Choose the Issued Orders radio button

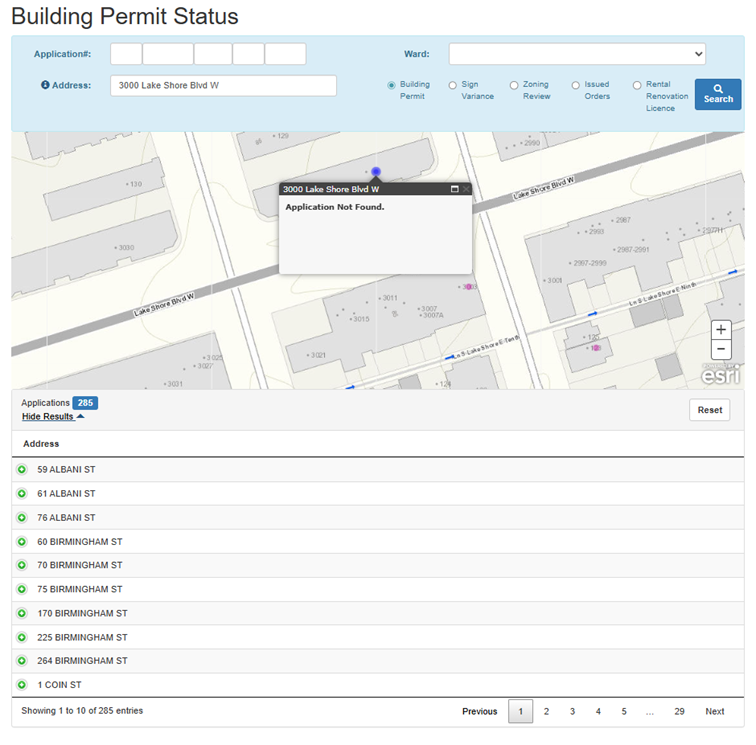click(x=576, y=86)
